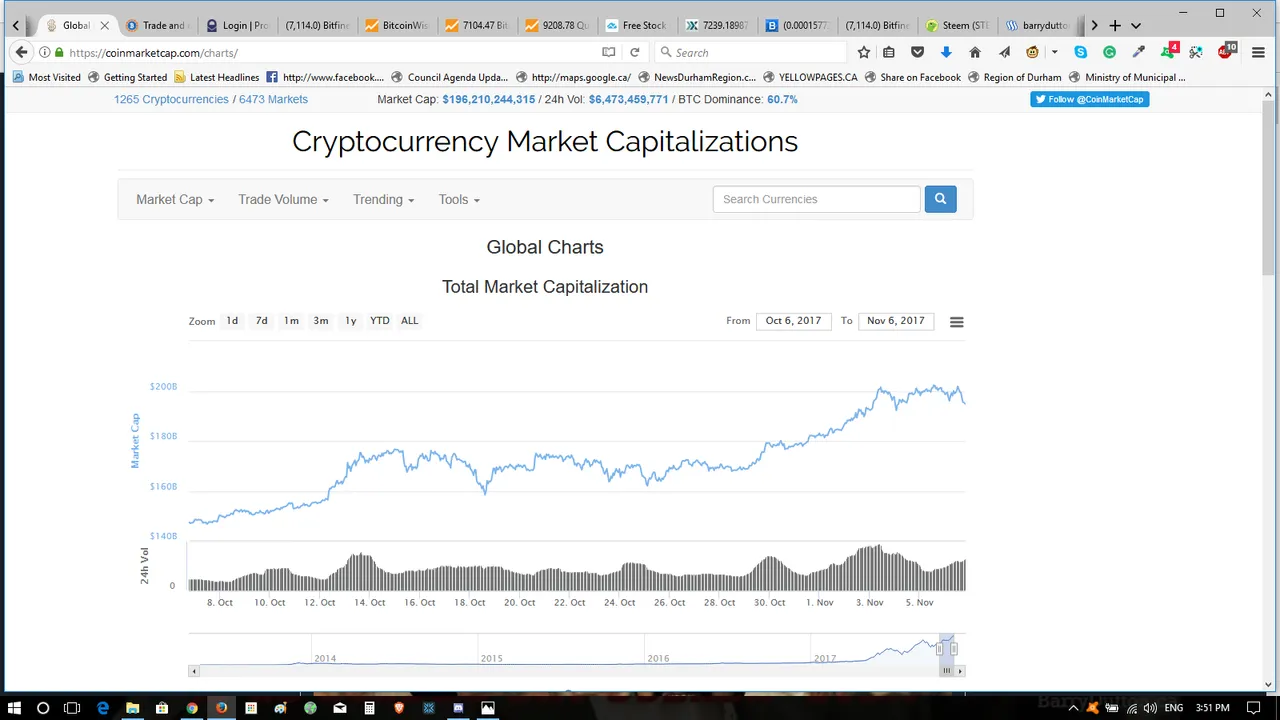
Task: Set chart zoom to 7d
Action: tap(261, 321)
